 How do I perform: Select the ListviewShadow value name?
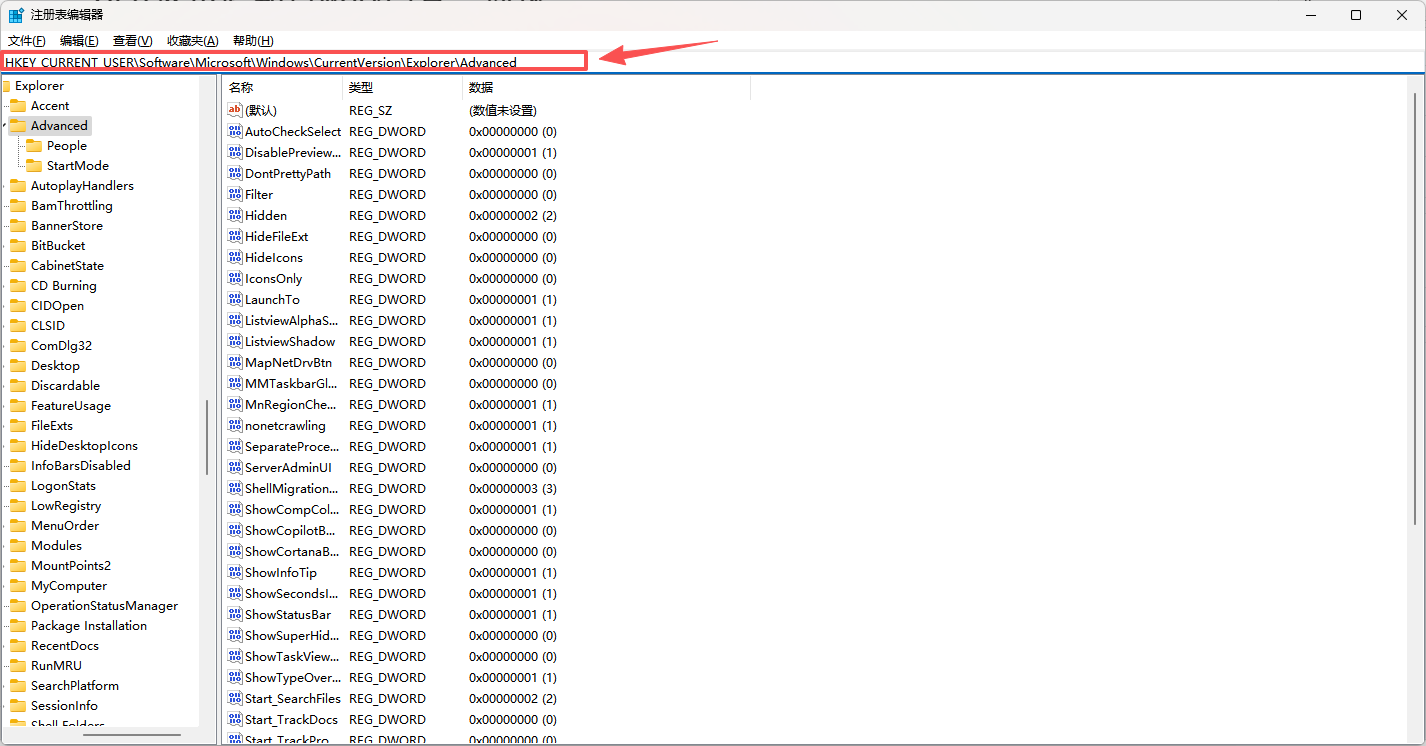tap(290, 341)
